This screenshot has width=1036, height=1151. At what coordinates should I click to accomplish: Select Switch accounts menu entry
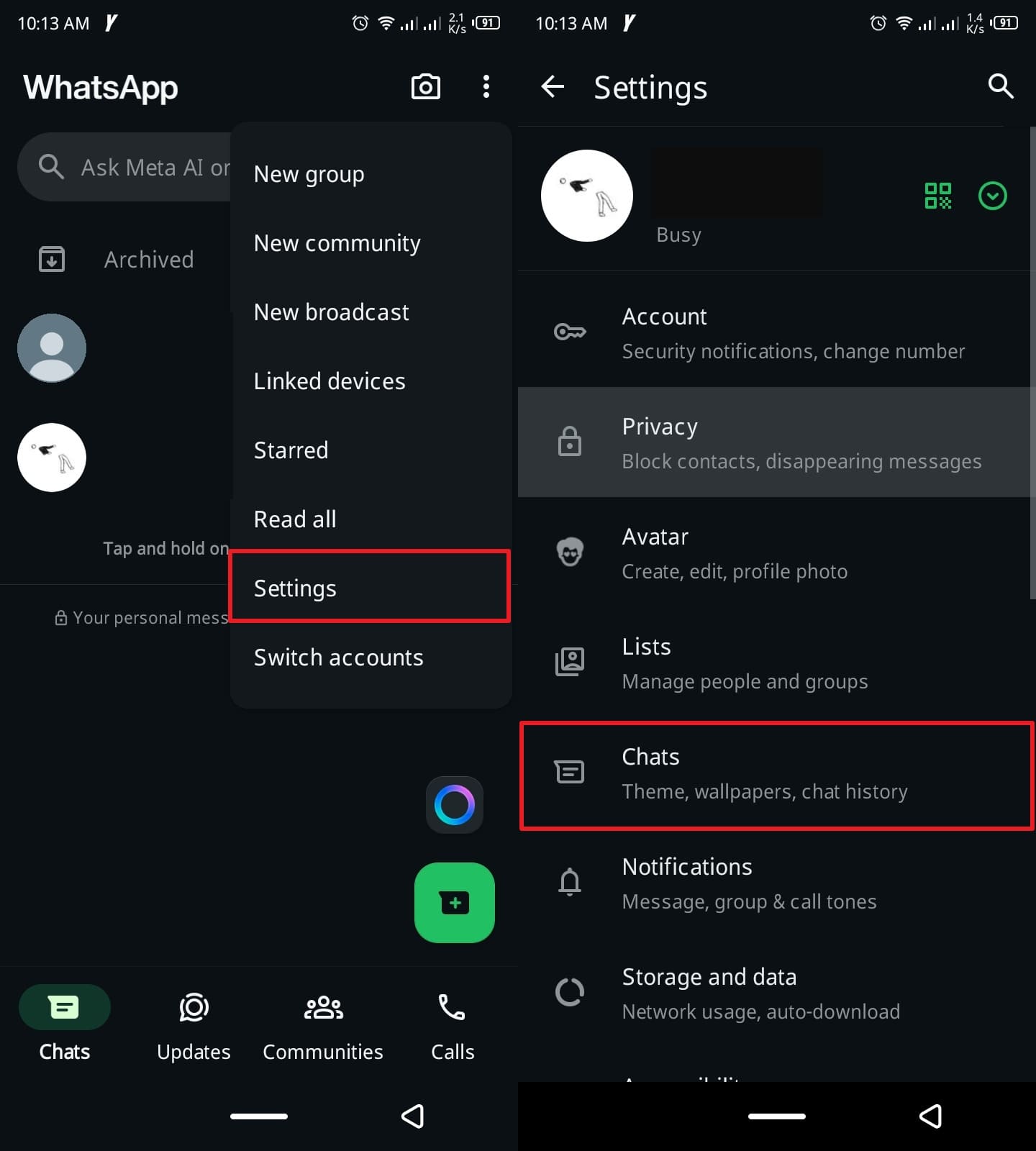[x=371, y=658]
